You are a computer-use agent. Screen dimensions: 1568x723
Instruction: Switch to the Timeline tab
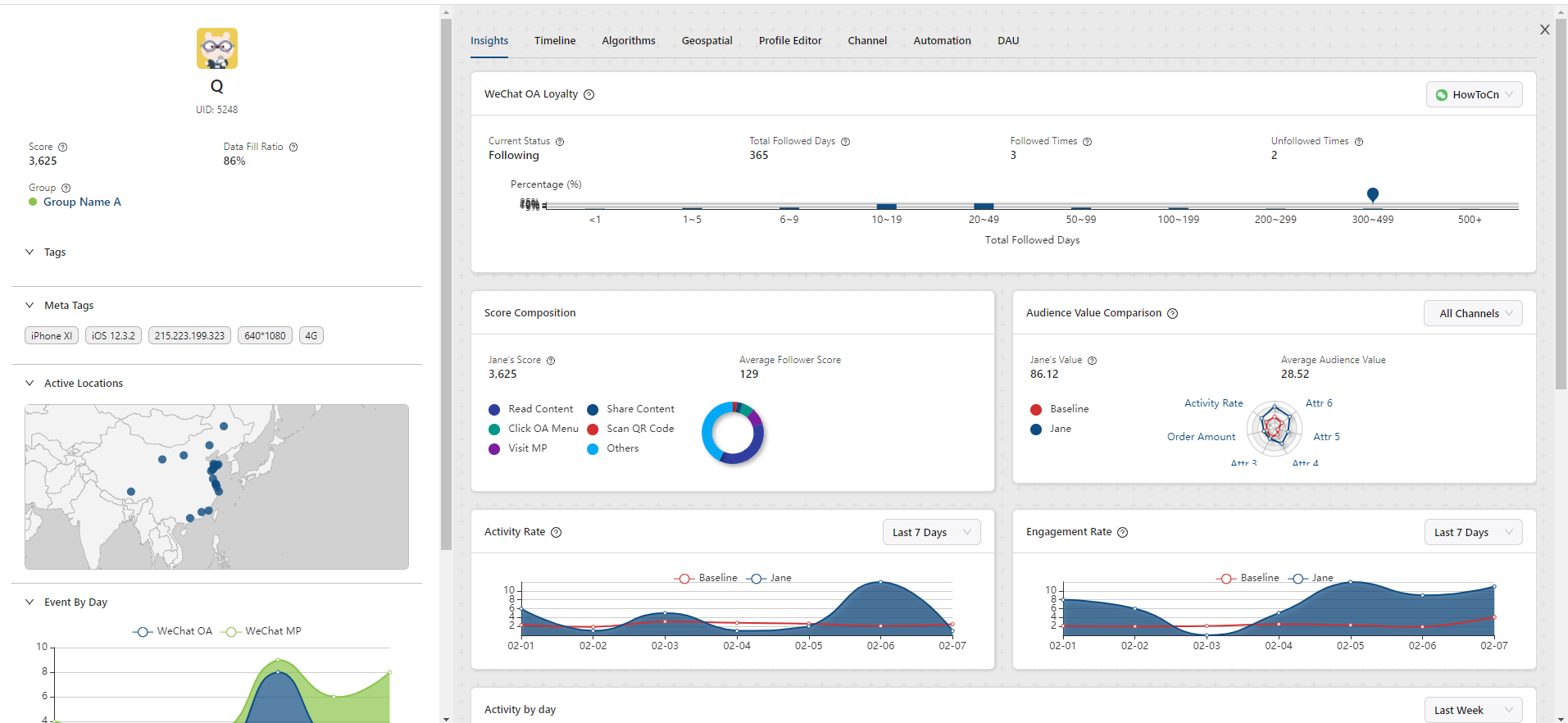(x=555, y=41)
